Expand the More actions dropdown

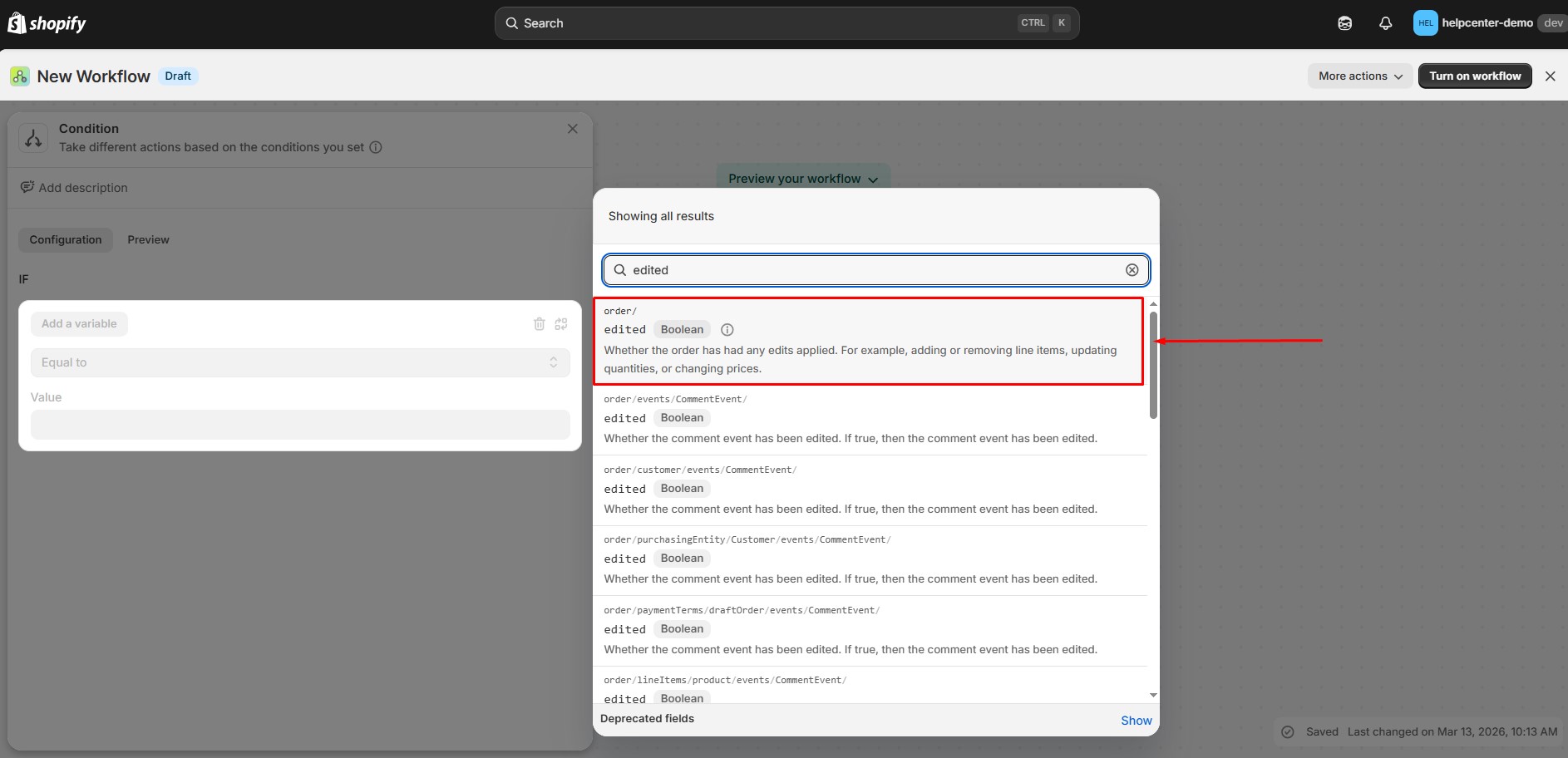pyautogui.click(x=1359, y=76)
